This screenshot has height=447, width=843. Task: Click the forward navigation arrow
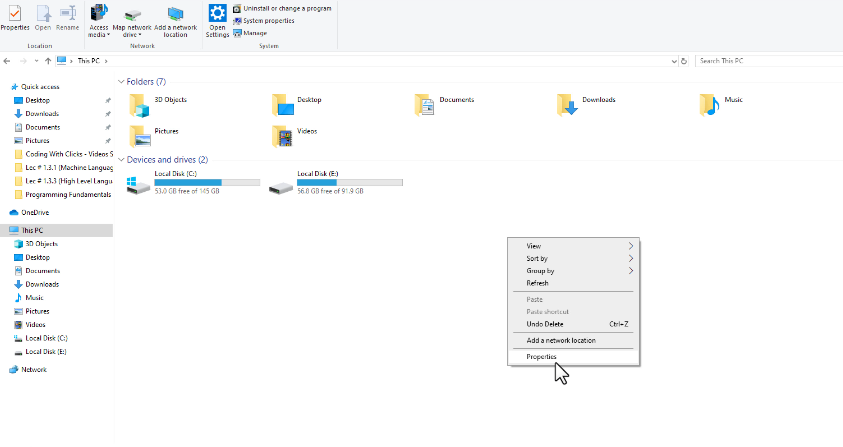pyautogui.click(x=23, y=61)
